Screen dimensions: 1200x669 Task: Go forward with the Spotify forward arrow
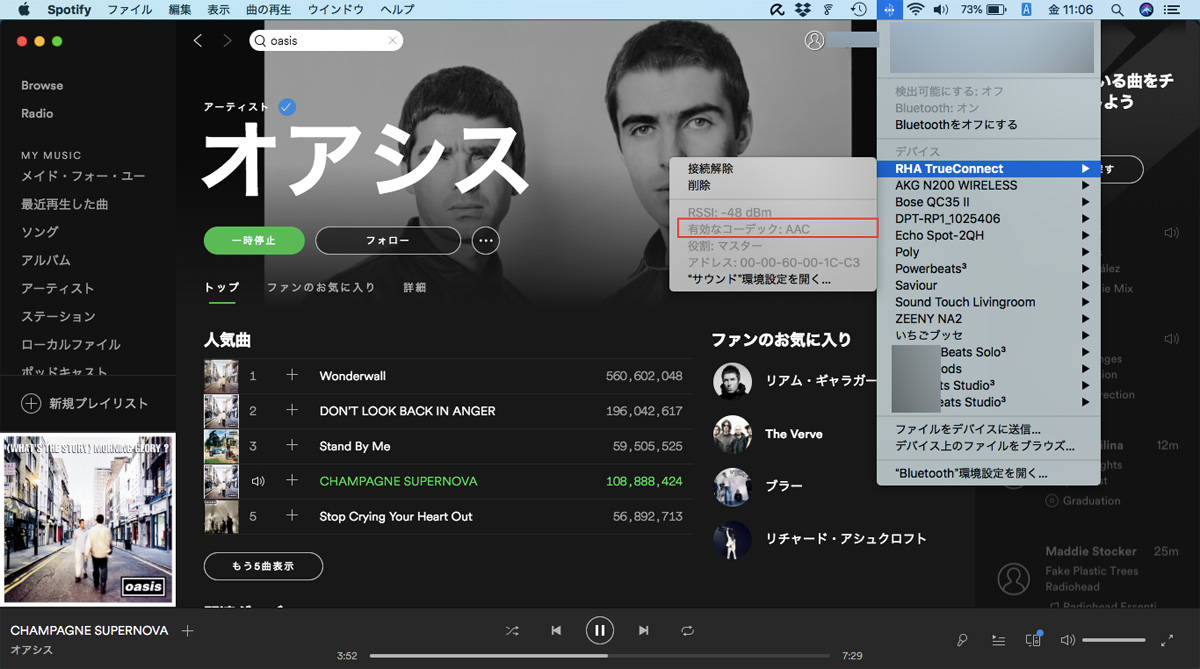pyautogui.click(x=227, y=40)
